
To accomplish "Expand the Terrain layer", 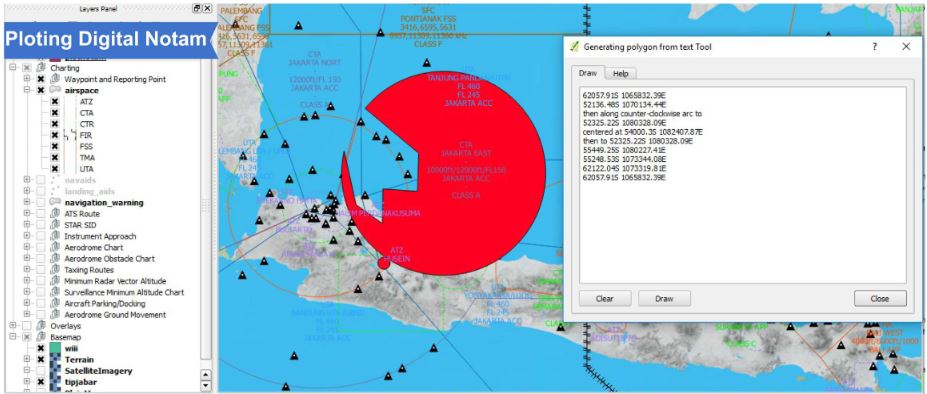I will (27, 360).
